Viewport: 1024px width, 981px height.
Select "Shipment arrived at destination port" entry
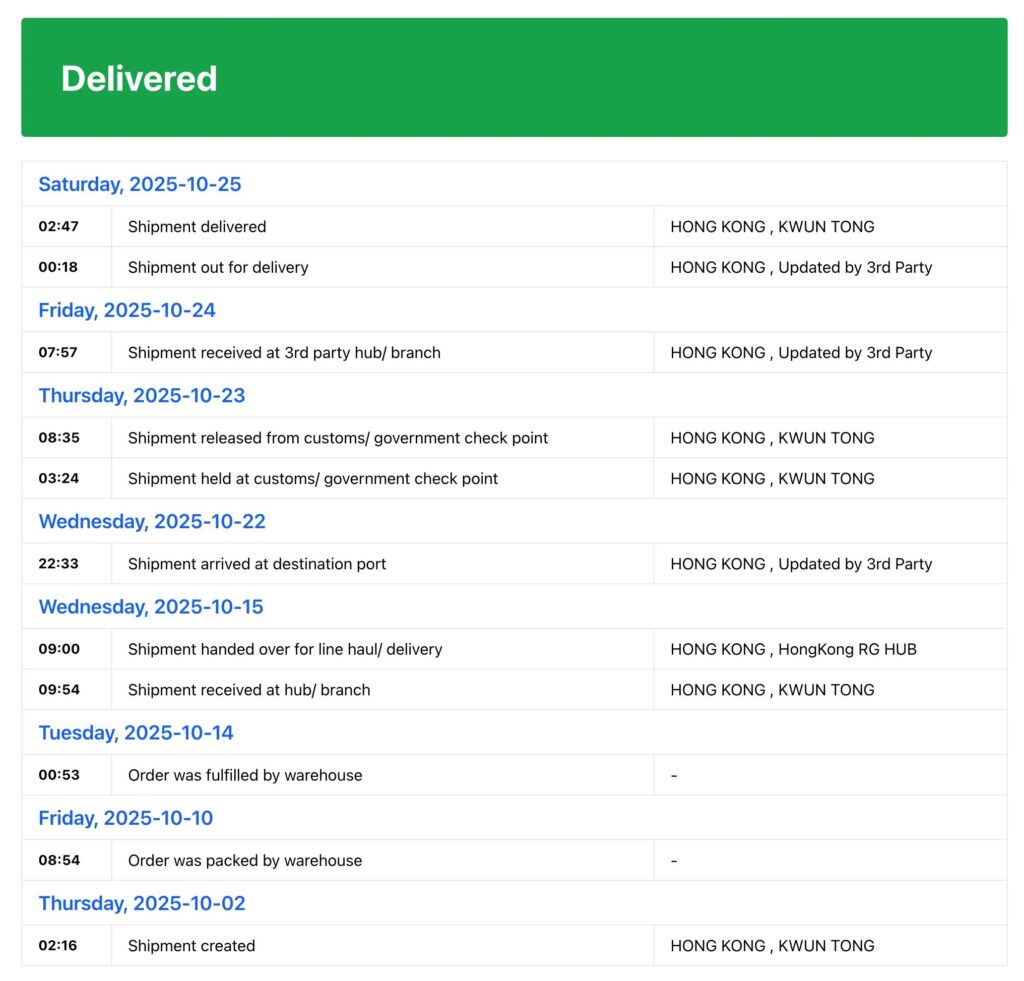click(257, 564)
